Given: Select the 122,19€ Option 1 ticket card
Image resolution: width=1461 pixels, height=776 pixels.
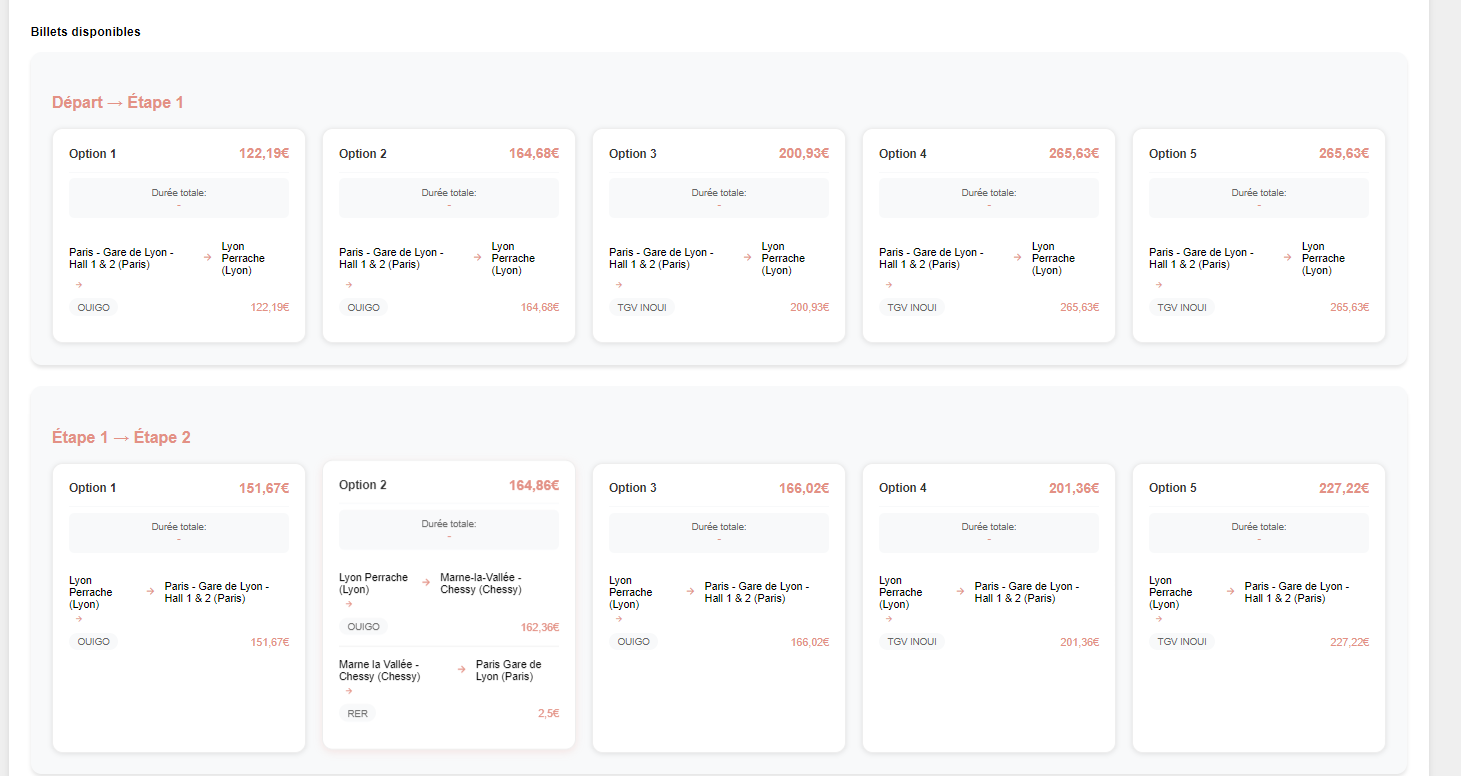Looking at the screenshot, I should click(x=179, y=235).
